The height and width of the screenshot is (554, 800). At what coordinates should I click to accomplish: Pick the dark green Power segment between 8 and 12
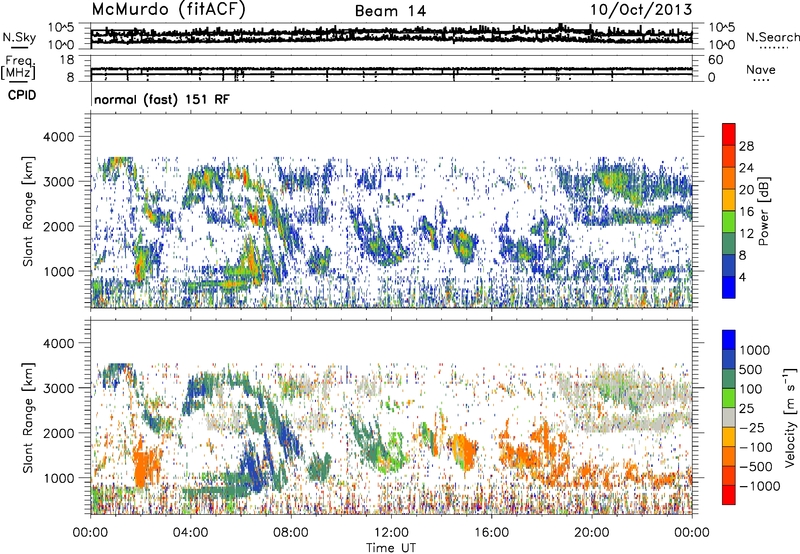(729, 244)
